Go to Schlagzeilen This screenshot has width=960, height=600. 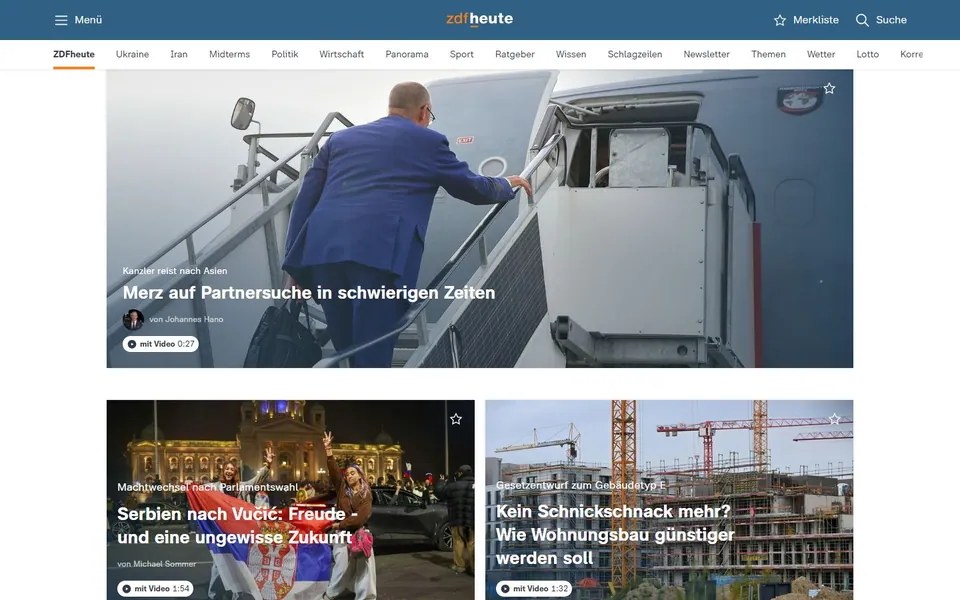(635, 54)
